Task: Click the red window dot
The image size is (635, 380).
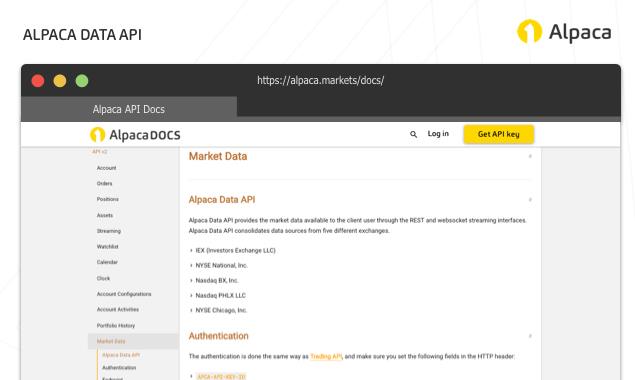Action: 38,81
